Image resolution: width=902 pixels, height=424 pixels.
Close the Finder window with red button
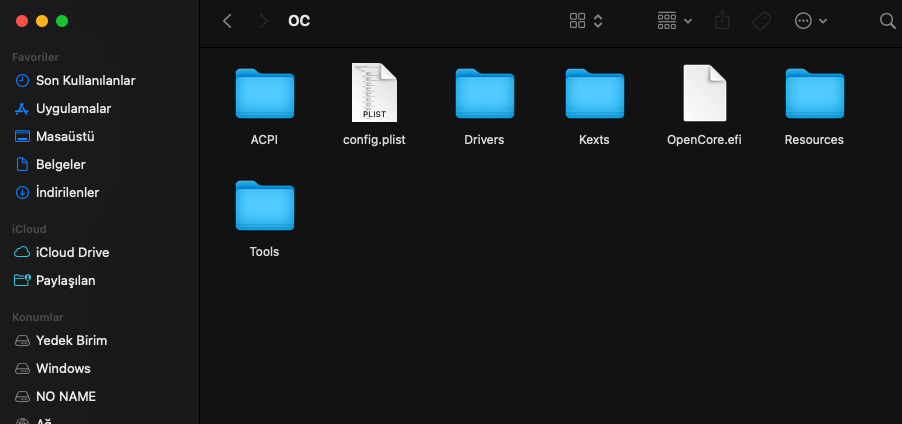[22, 21]
